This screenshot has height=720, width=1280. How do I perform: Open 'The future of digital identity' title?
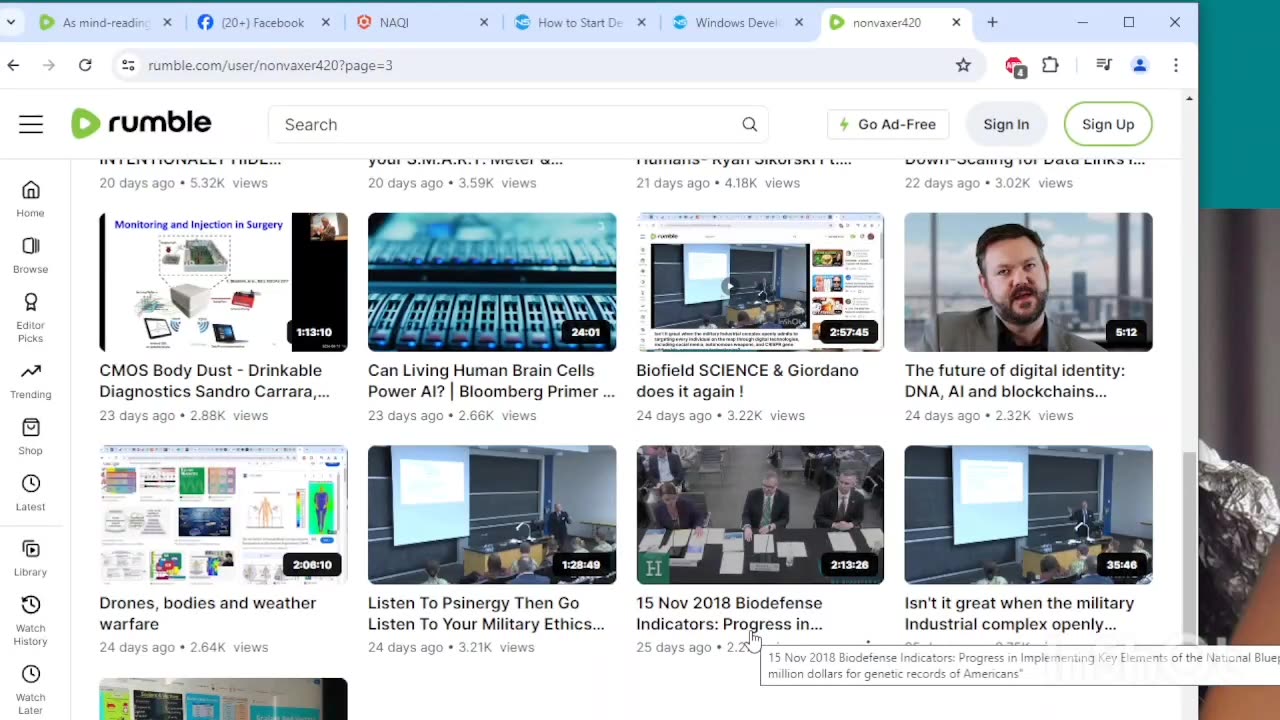(1014, 381)
